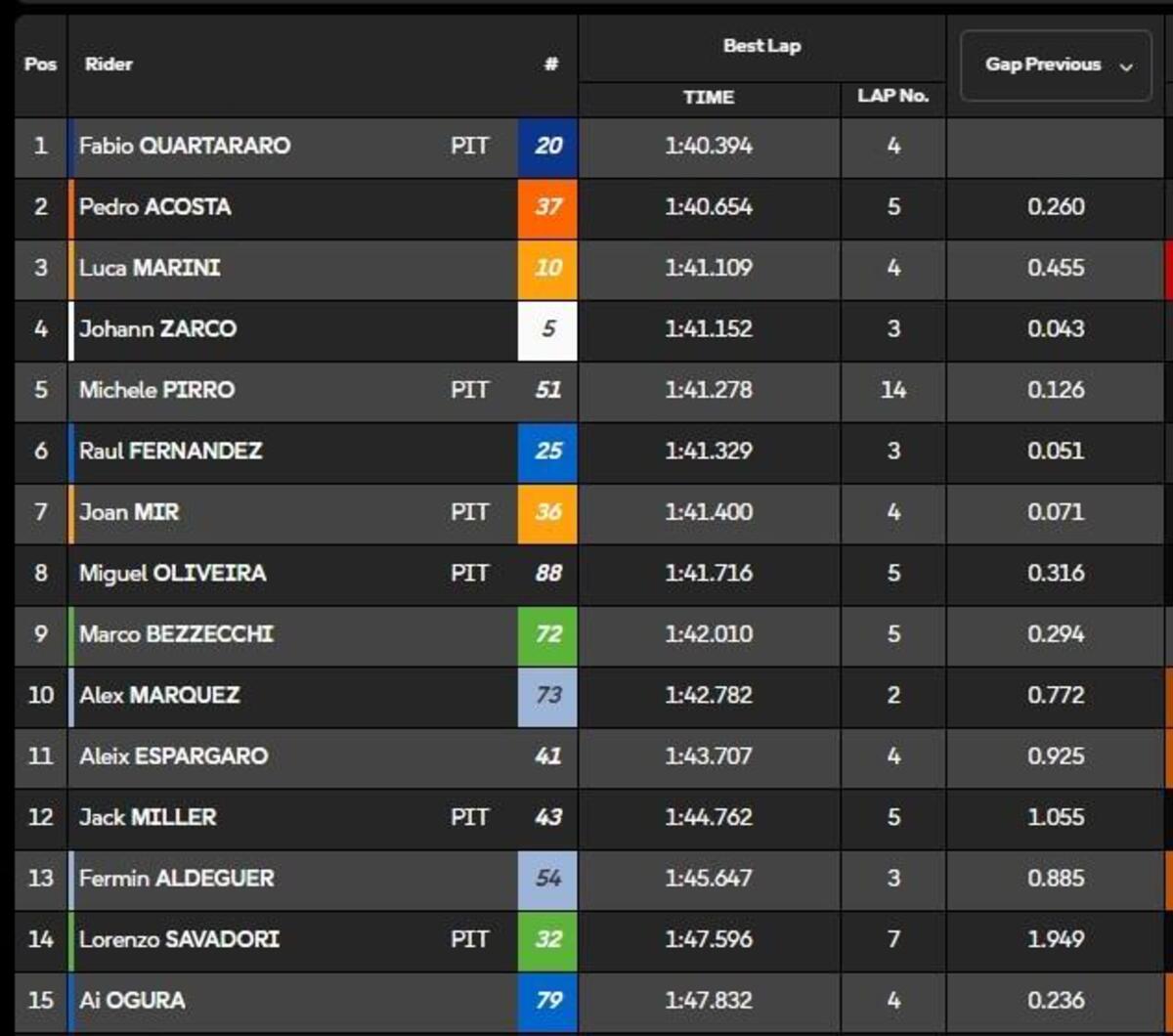The height and width of the screenshot is (1036, 1173).
Task: Click Fermin Aldeguer's number 54 badge
Action: (x=547, y=878)
